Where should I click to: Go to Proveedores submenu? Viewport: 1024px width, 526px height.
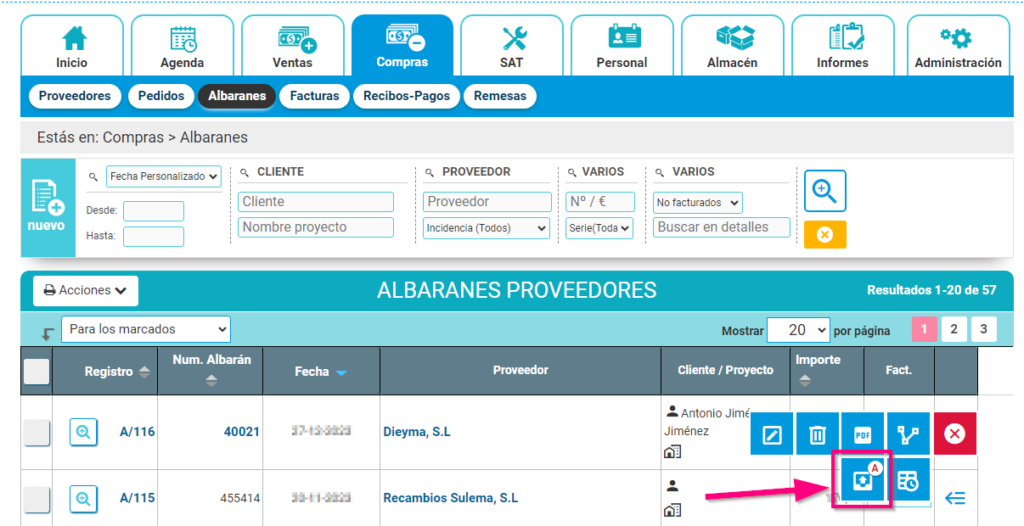point(74,96)
